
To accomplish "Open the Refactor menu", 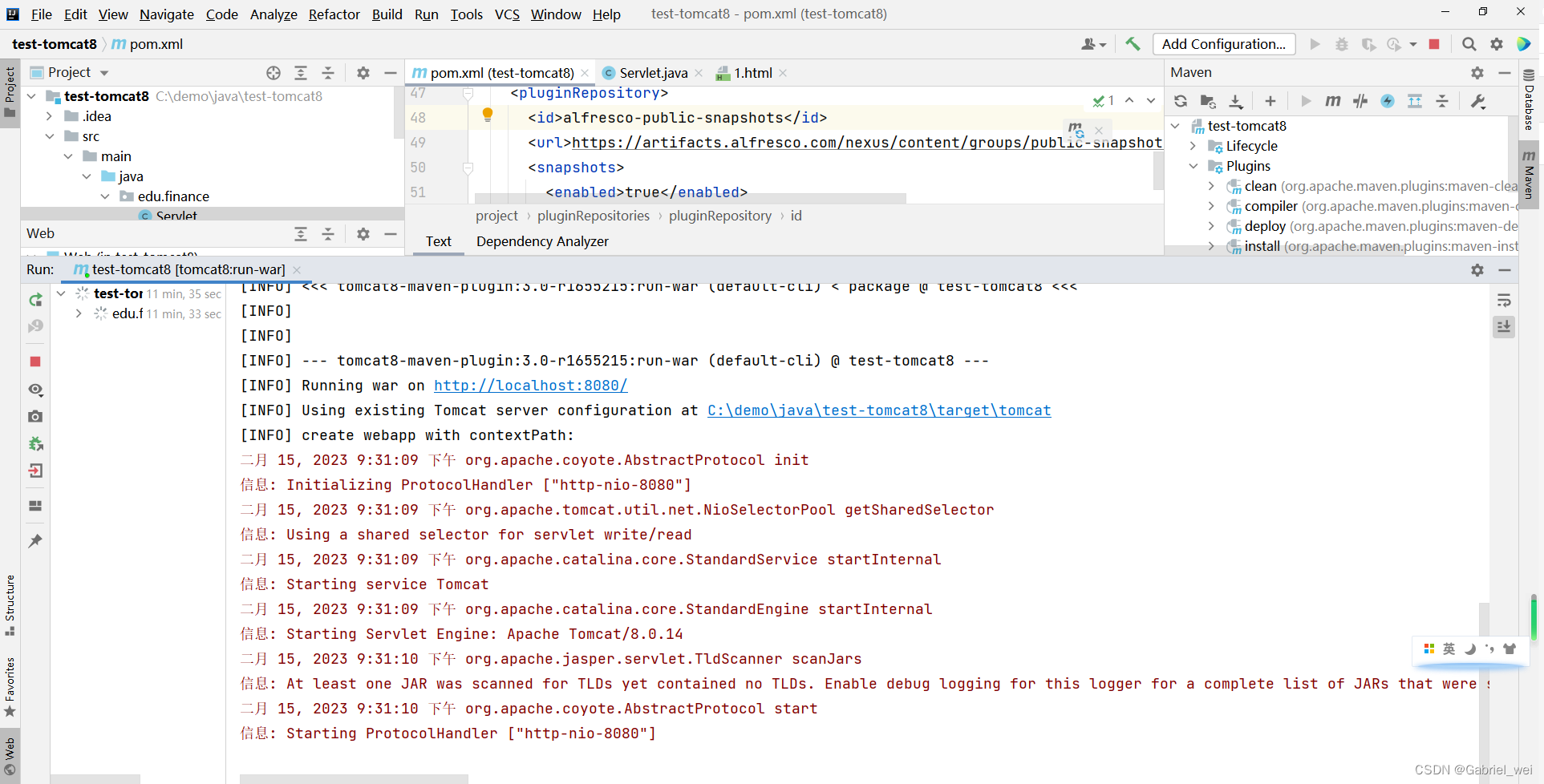I will click(x=334, y=14).
